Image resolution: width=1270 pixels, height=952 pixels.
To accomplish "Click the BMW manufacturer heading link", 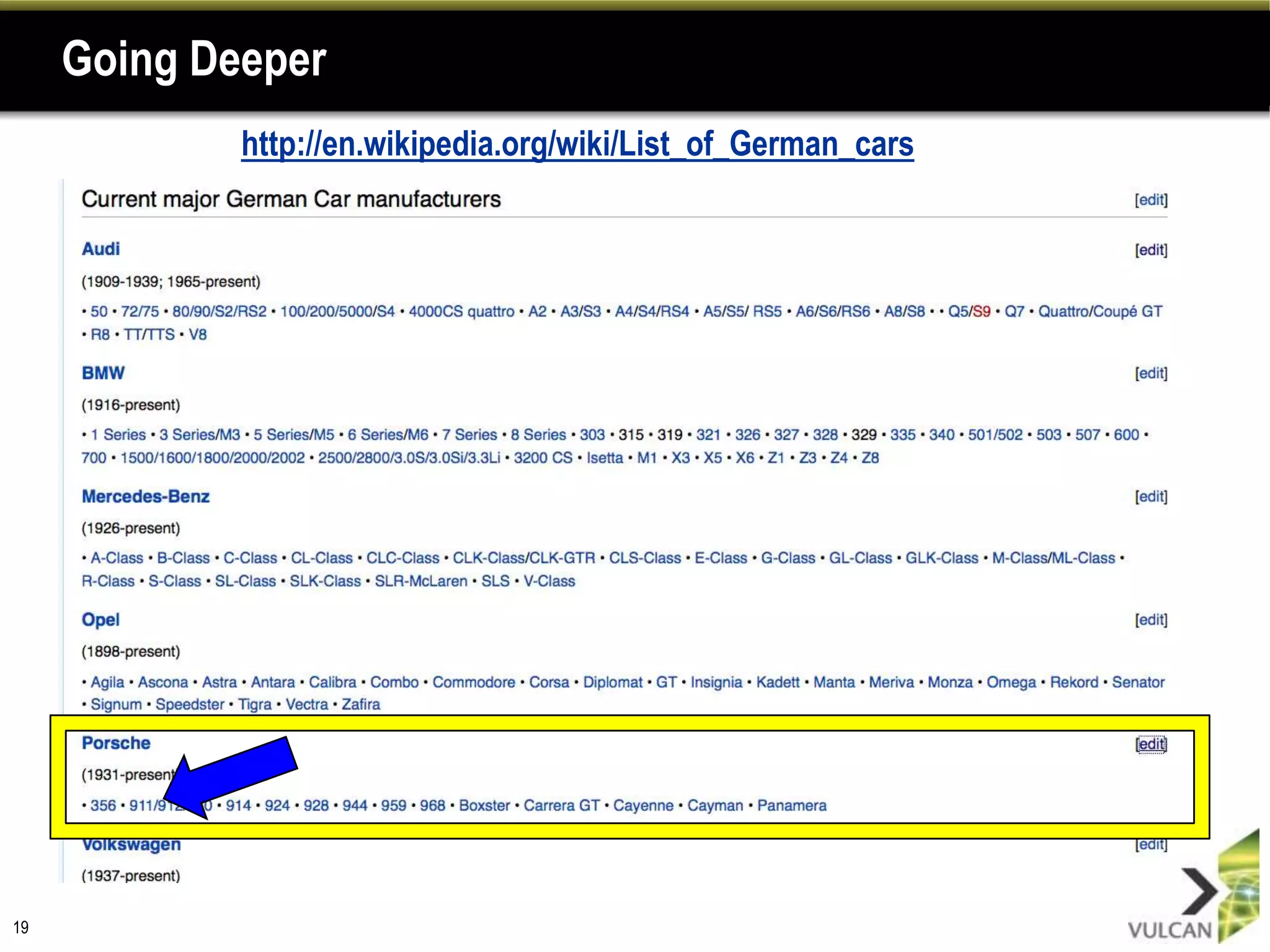I will tap(103, 373).
